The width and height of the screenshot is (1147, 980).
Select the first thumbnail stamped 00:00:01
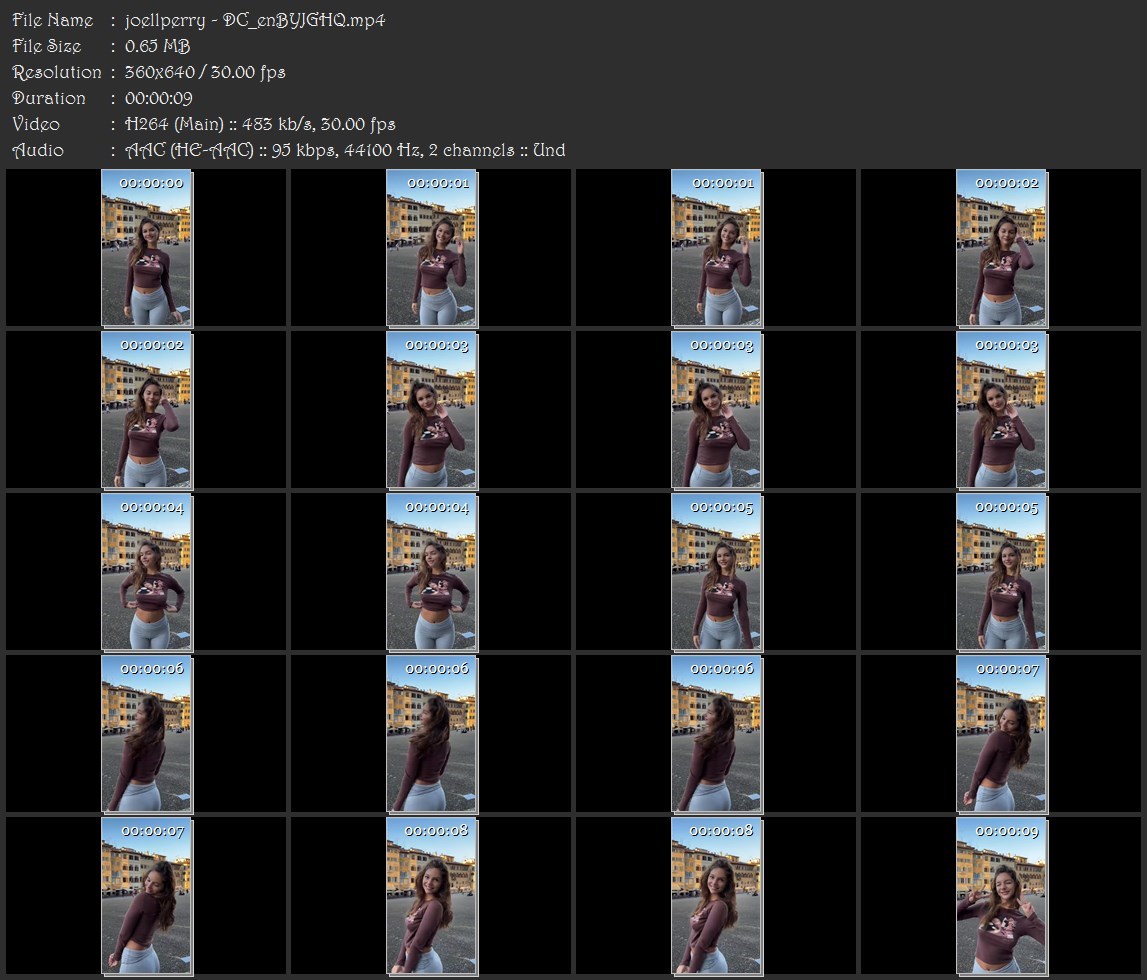pyautogui.click(x=432, y=248)
